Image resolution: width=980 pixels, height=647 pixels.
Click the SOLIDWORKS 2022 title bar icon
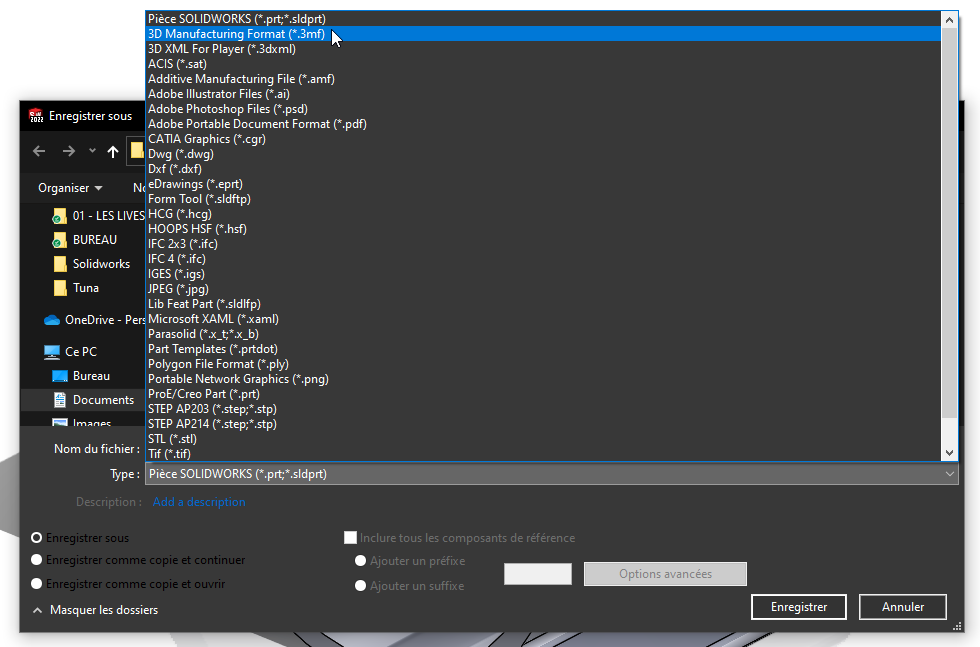(36, 116)
